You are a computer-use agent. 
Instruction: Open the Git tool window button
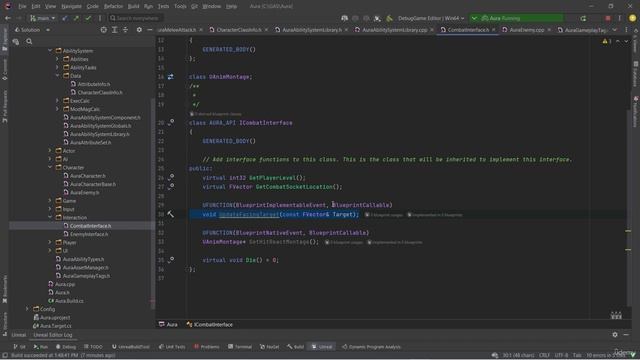pos(19,347)
